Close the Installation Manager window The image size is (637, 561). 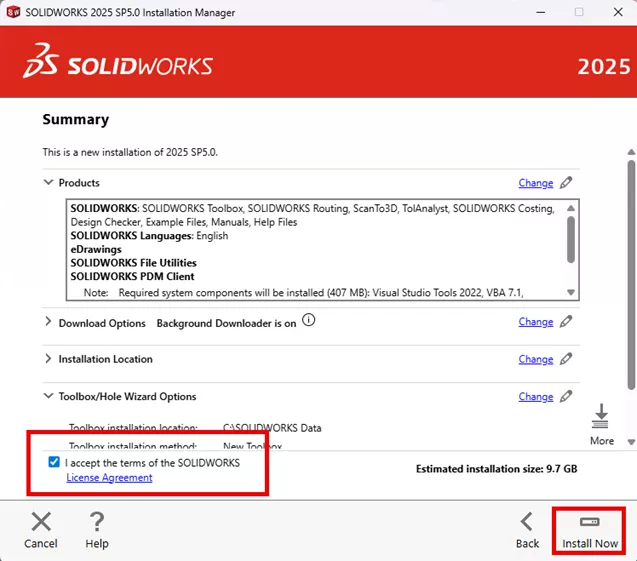pyautogui.click(x=618, y=12)
